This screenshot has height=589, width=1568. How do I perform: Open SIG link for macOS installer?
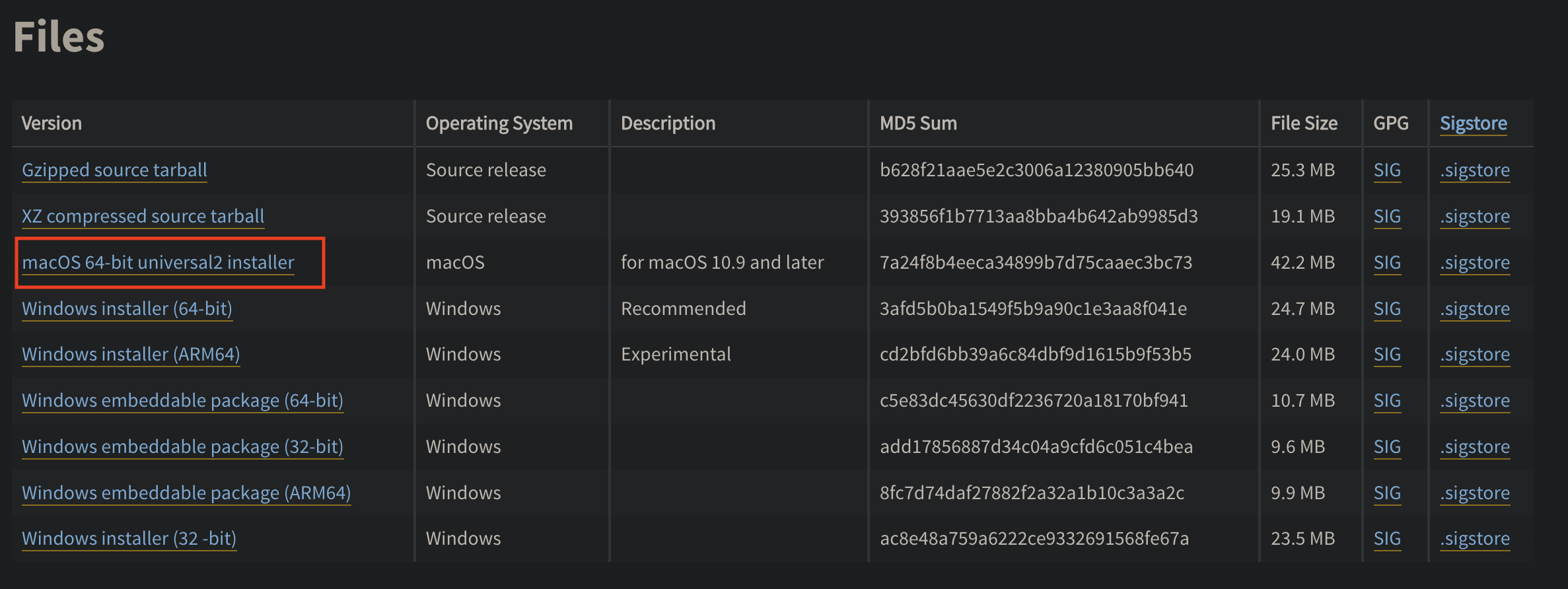(x=1387, y=263)
